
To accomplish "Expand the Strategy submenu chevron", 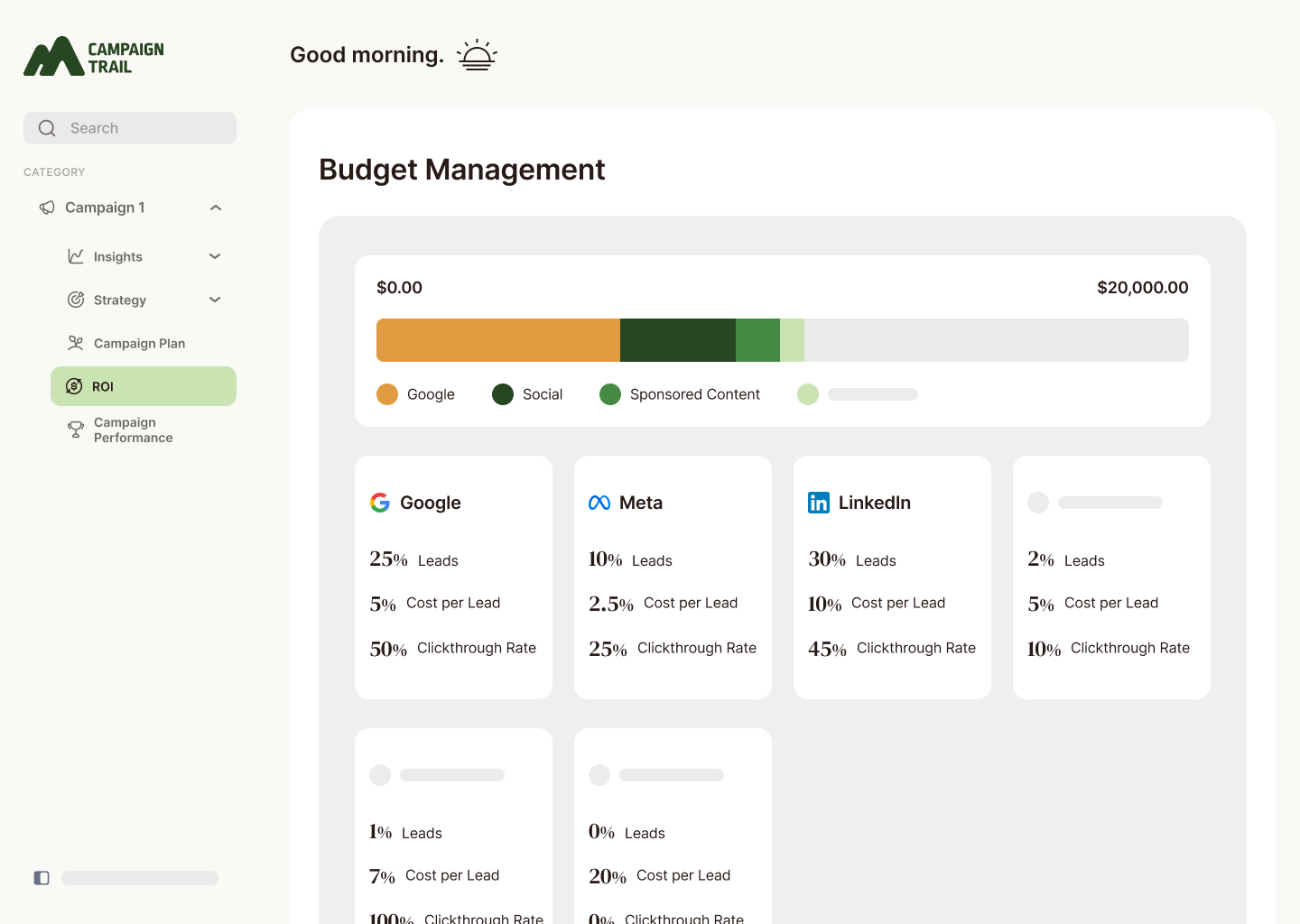I will (215, 300).
